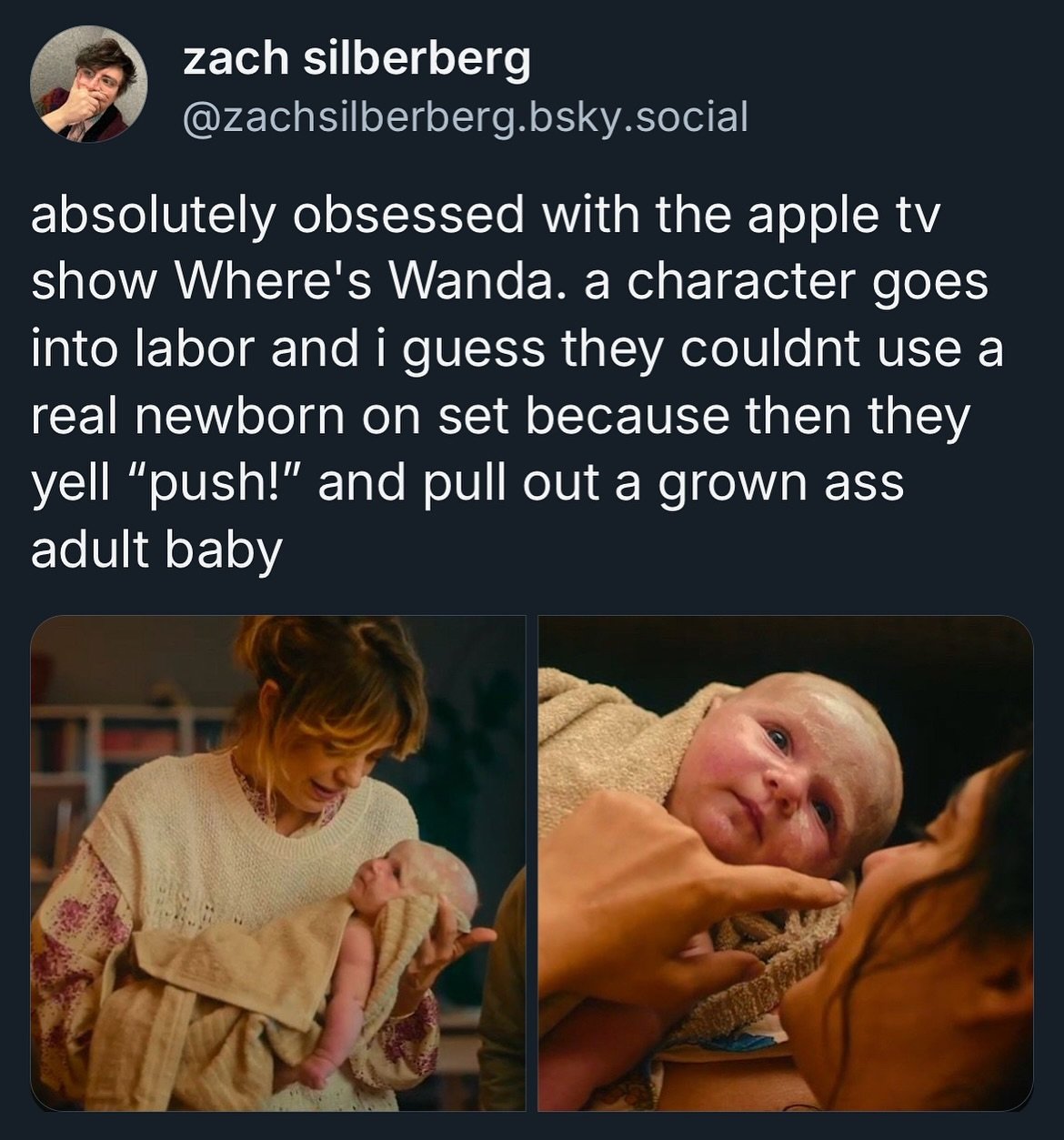The image size is (1064, 1140).
Task: Open the right close-up baby photo
Action: click(786, 863)
